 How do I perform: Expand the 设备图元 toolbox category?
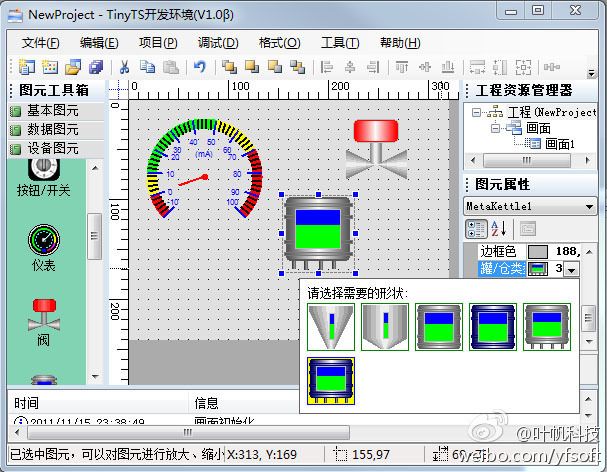point(56,148)
